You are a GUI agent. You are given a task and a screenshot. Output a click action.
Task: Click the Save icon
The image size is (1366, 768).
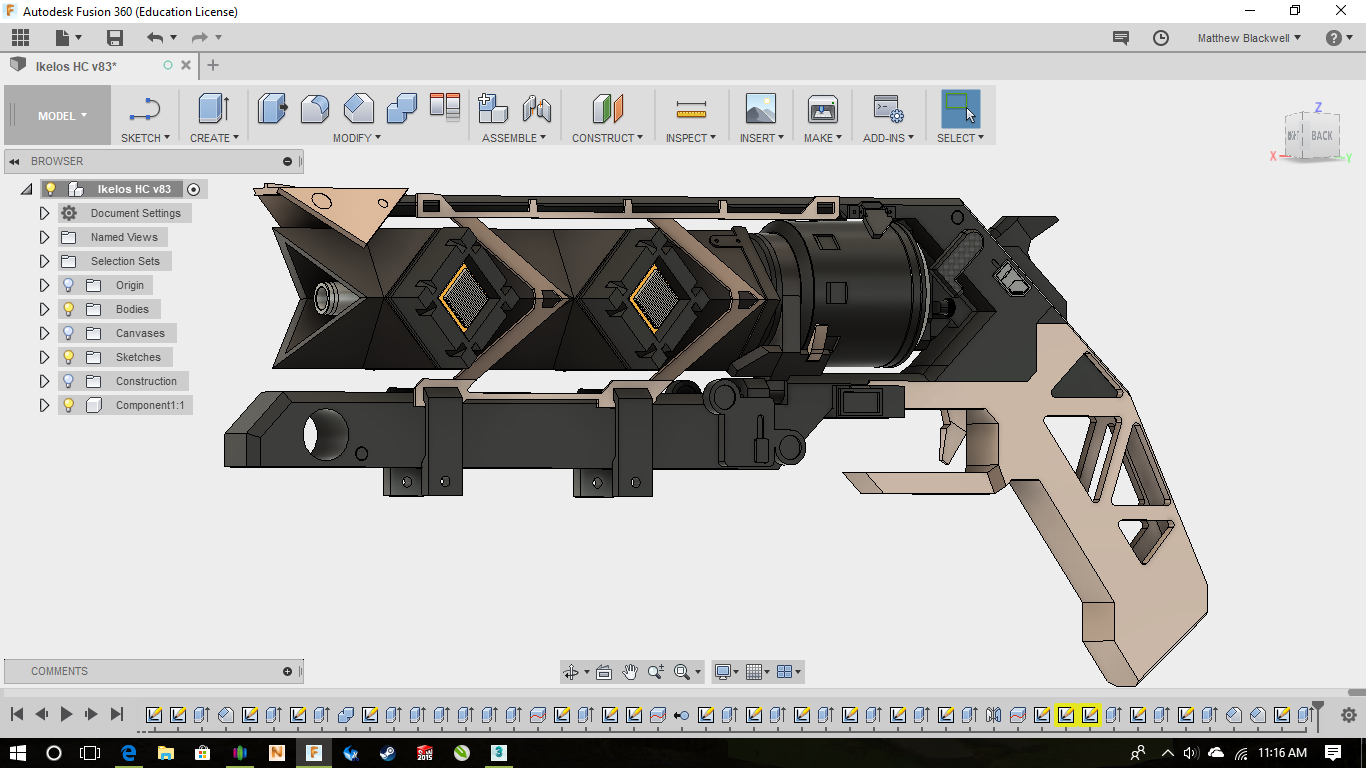click(115, 38)
